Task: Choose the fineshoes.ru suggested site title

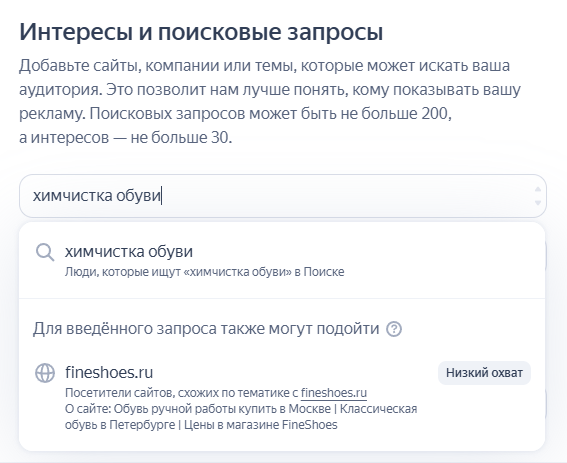Action: pos(109,372)
